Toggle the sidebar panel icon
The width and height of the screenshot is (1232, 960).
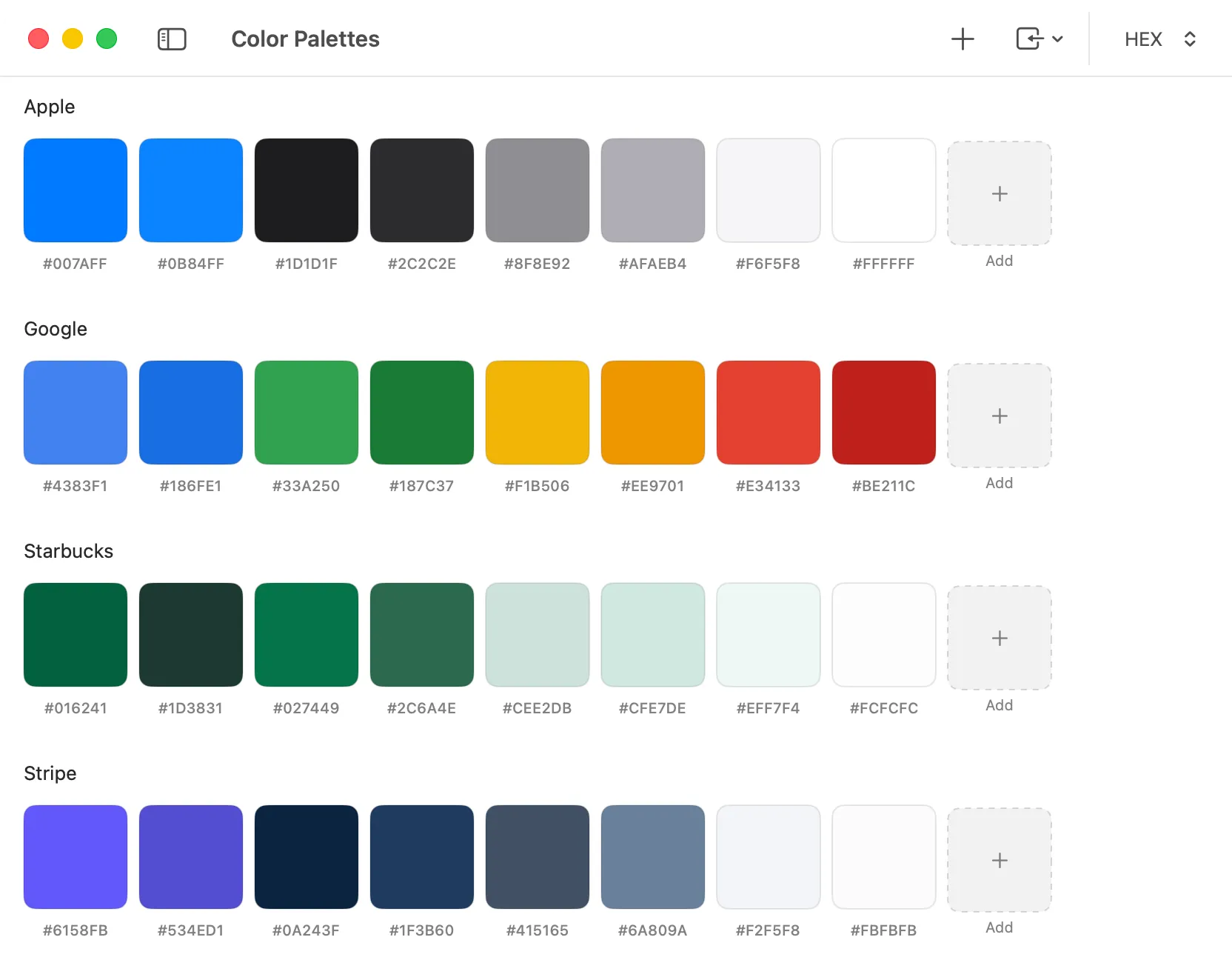pos(172,39)
